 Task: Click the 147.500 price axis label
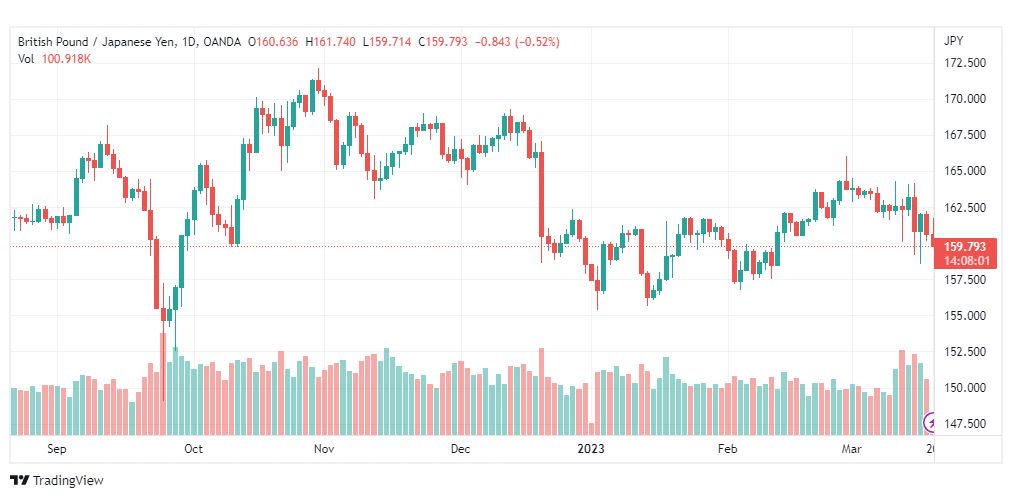(965, 424)
